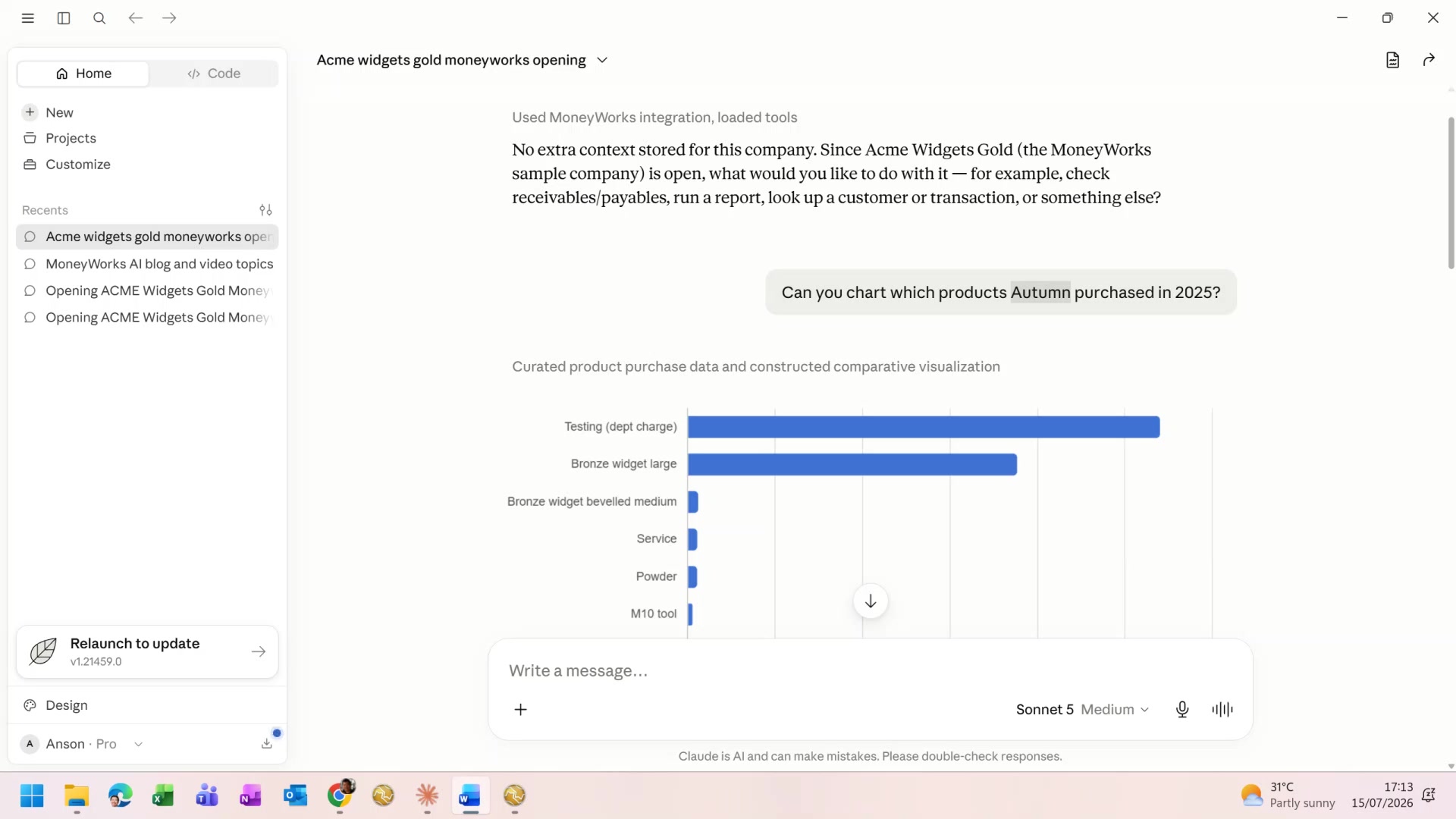Open the weather widget showing 31°C
The width and height of the screenshot is (1456, 819).
(x=1288, y=795)
